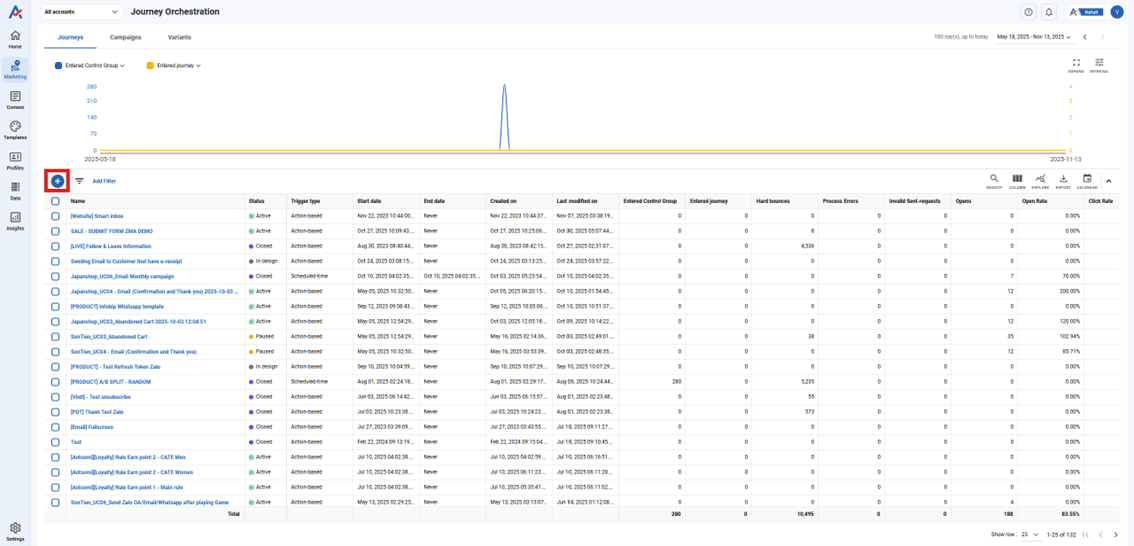Open Insights from the sidebar
The height and width of the screenshot is (546, 1134).
[15, 221]
